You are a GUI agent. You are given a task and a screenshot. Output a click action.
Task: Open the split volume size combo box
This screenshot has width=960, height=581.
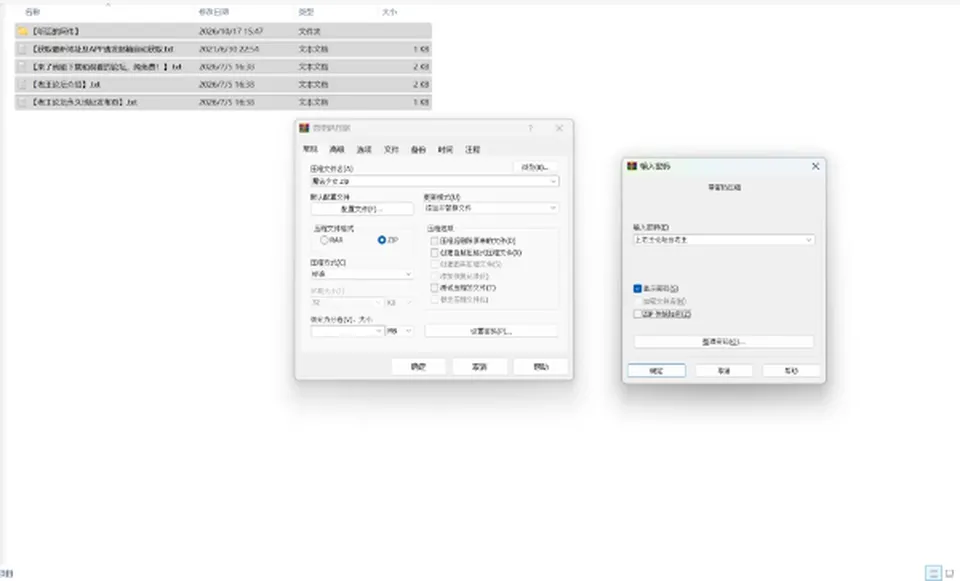coord(347,331)
